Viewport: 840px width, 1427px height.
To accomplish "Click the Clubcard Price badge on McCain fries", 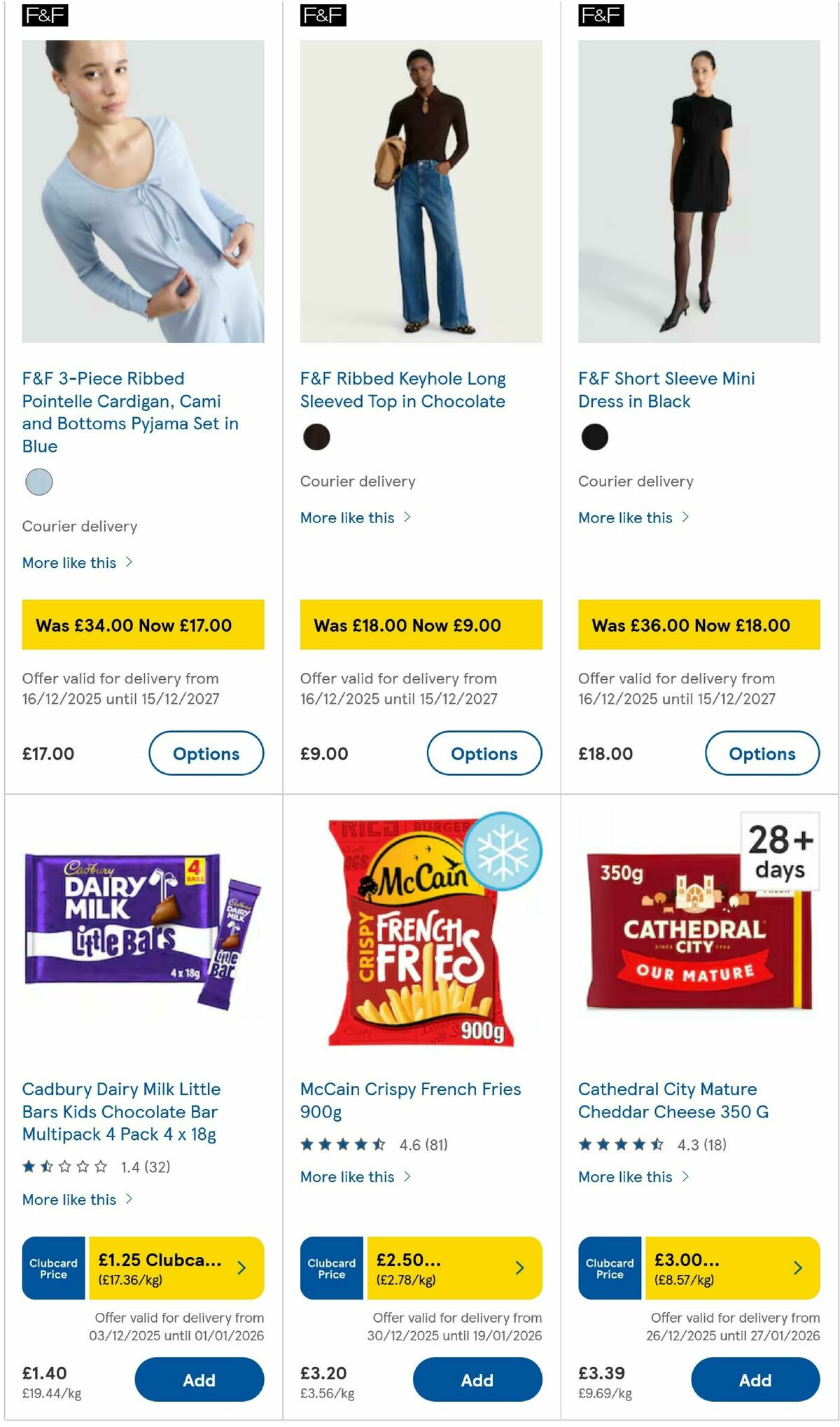I will (330, 1267).
